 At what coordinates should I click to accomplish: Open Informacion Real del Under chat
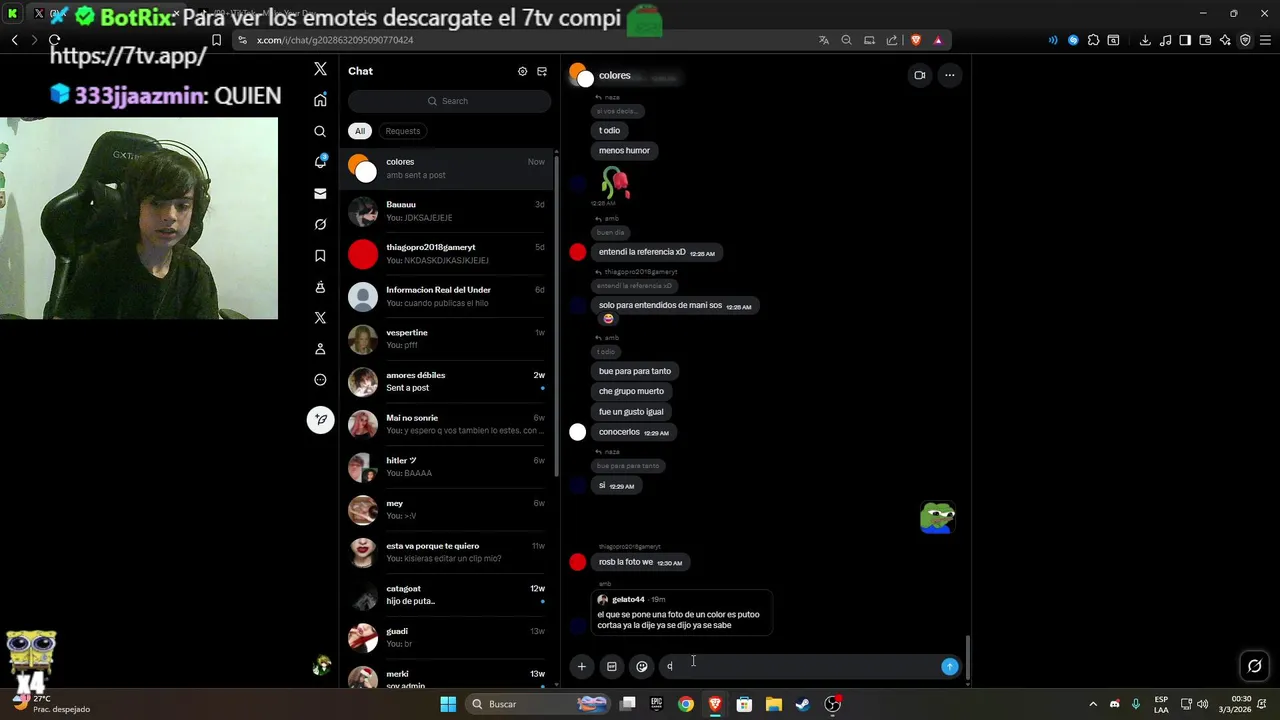tap(447, 296)
